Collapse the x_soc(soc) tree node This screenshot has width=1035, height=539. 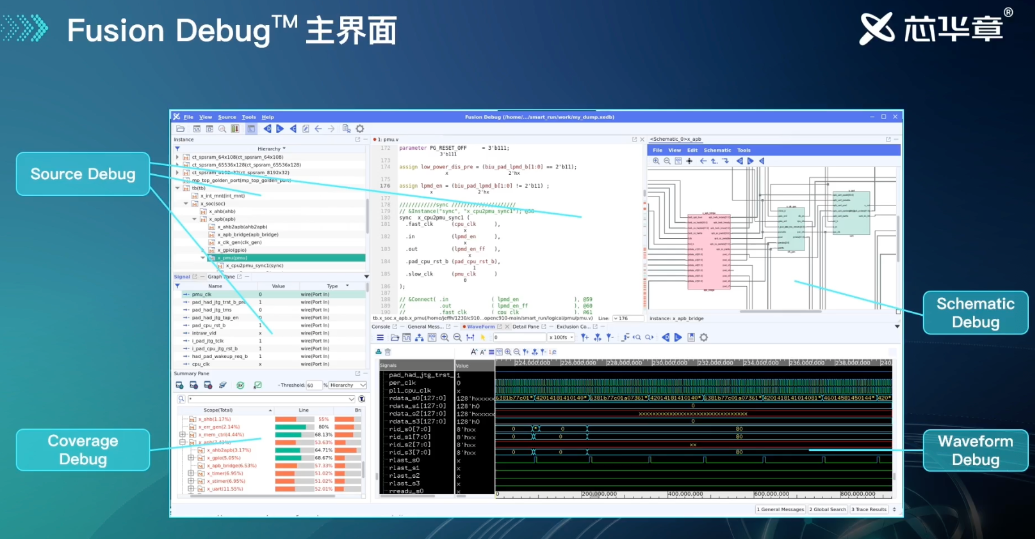point(186,203)
